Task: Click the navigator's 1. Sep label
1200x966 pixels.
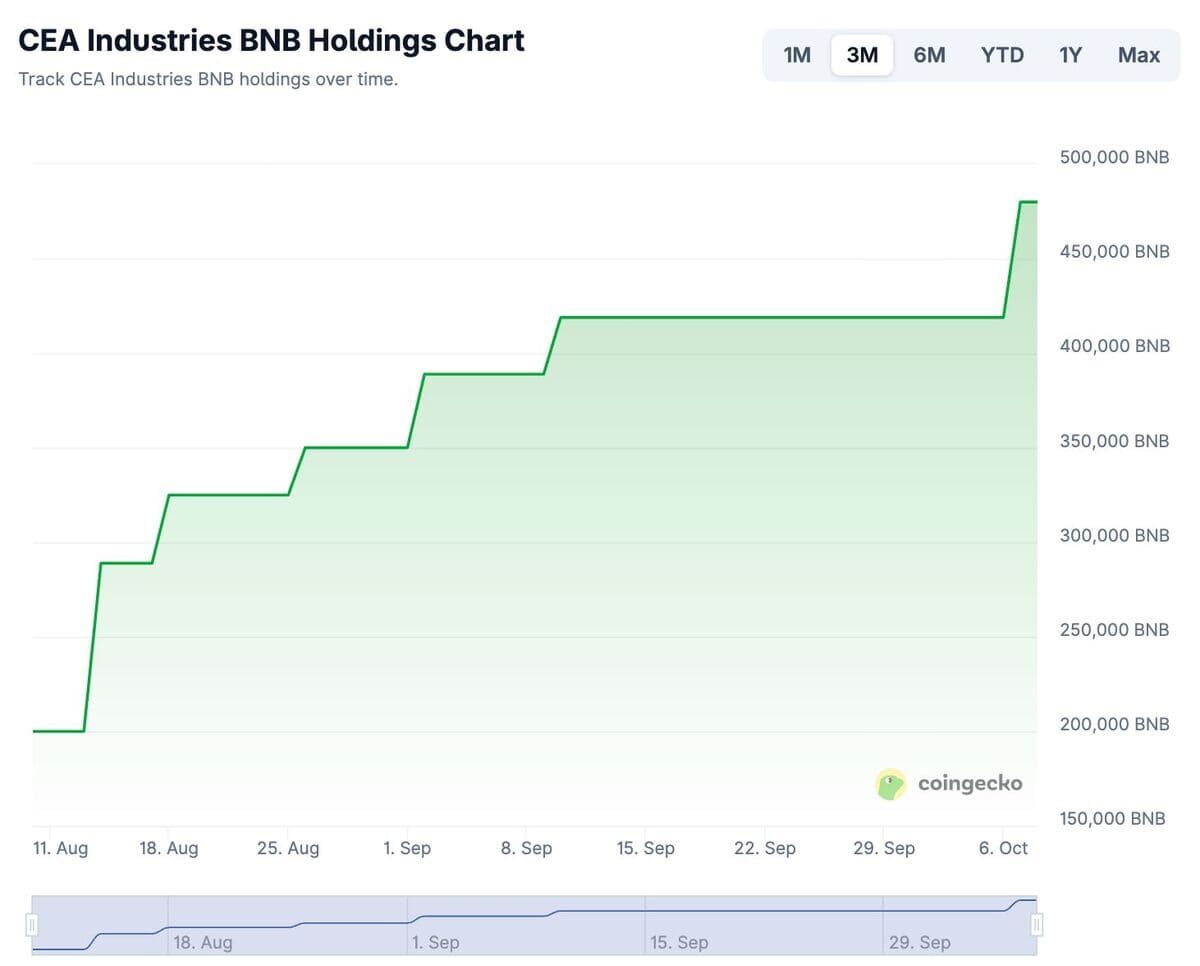Action: [436, 942]
